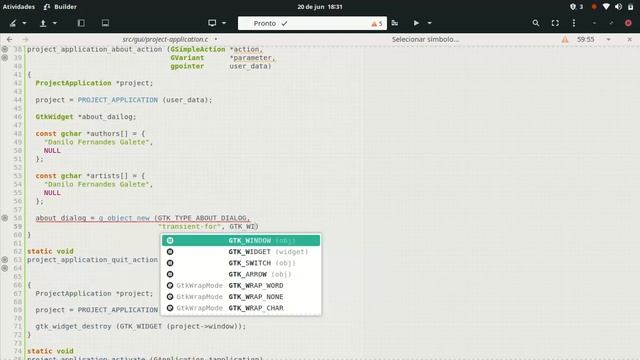Screen dimensions: 640x360
Task: Select GTK_SWITCH completion suggestion
Action: 241,263
